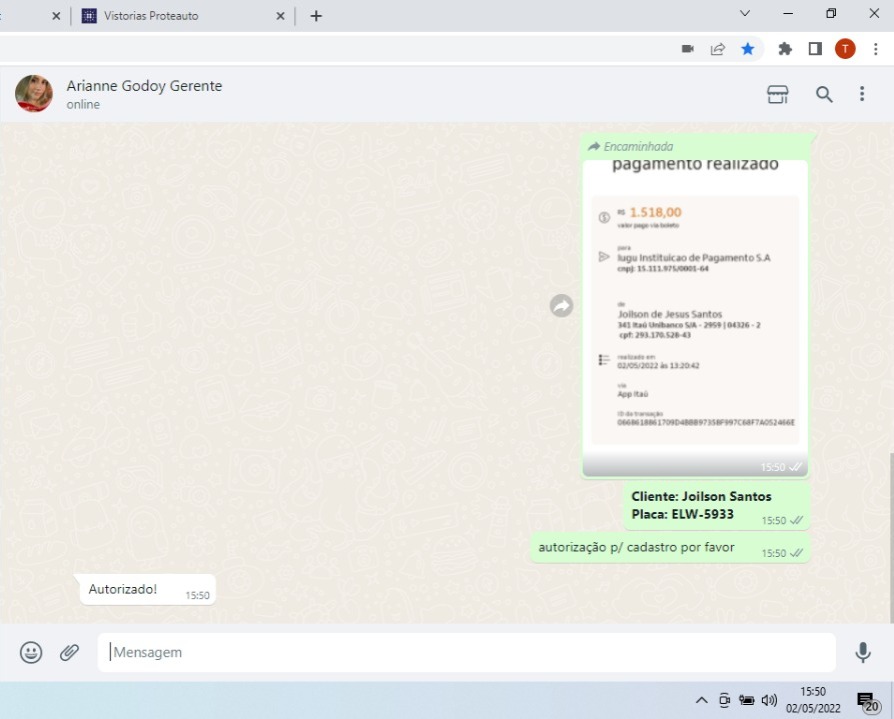Expand the tab search chevron

pos(744,14)
